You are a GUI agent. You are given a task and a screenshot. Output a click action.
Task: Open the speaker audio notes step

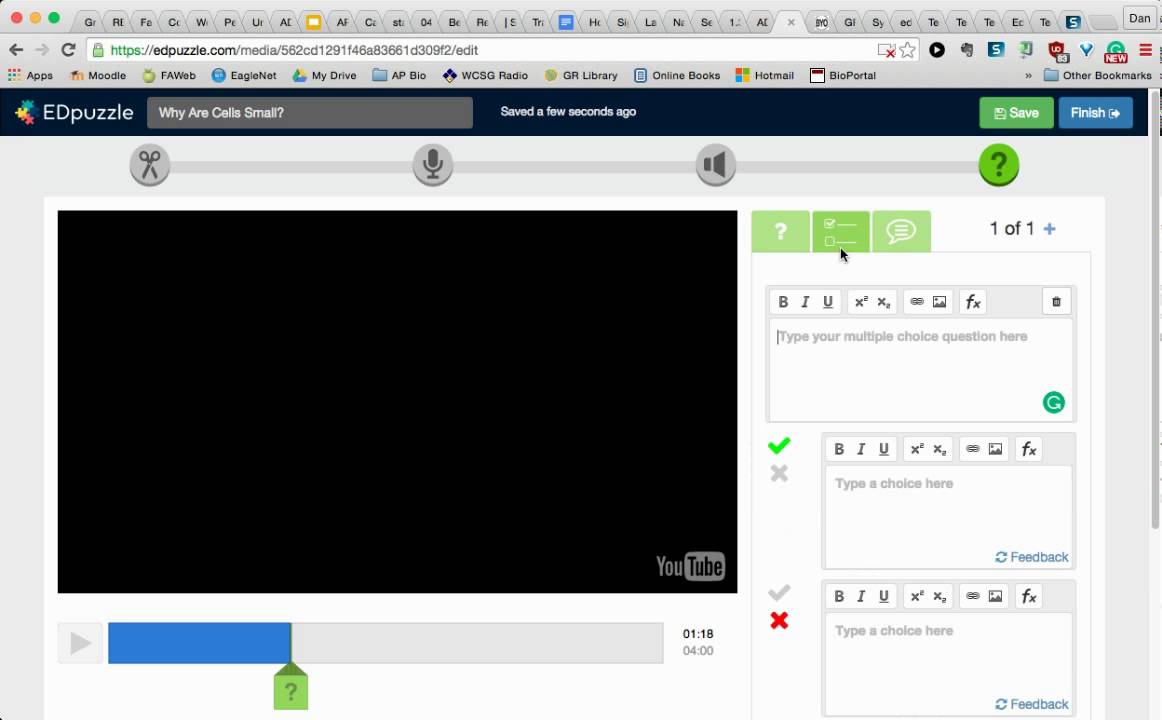point(716,164)
